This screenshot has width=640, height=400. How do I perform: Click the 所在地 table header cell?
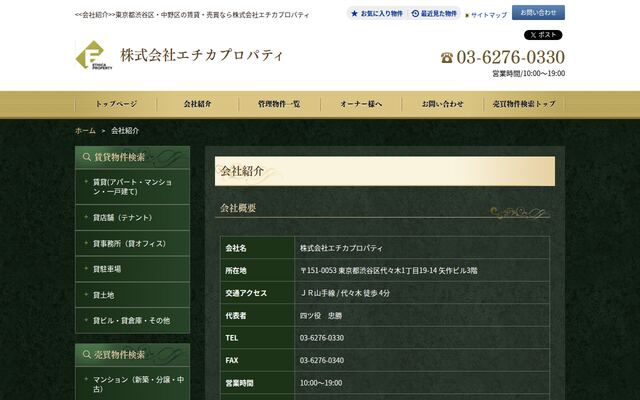[x=258, y=270]
